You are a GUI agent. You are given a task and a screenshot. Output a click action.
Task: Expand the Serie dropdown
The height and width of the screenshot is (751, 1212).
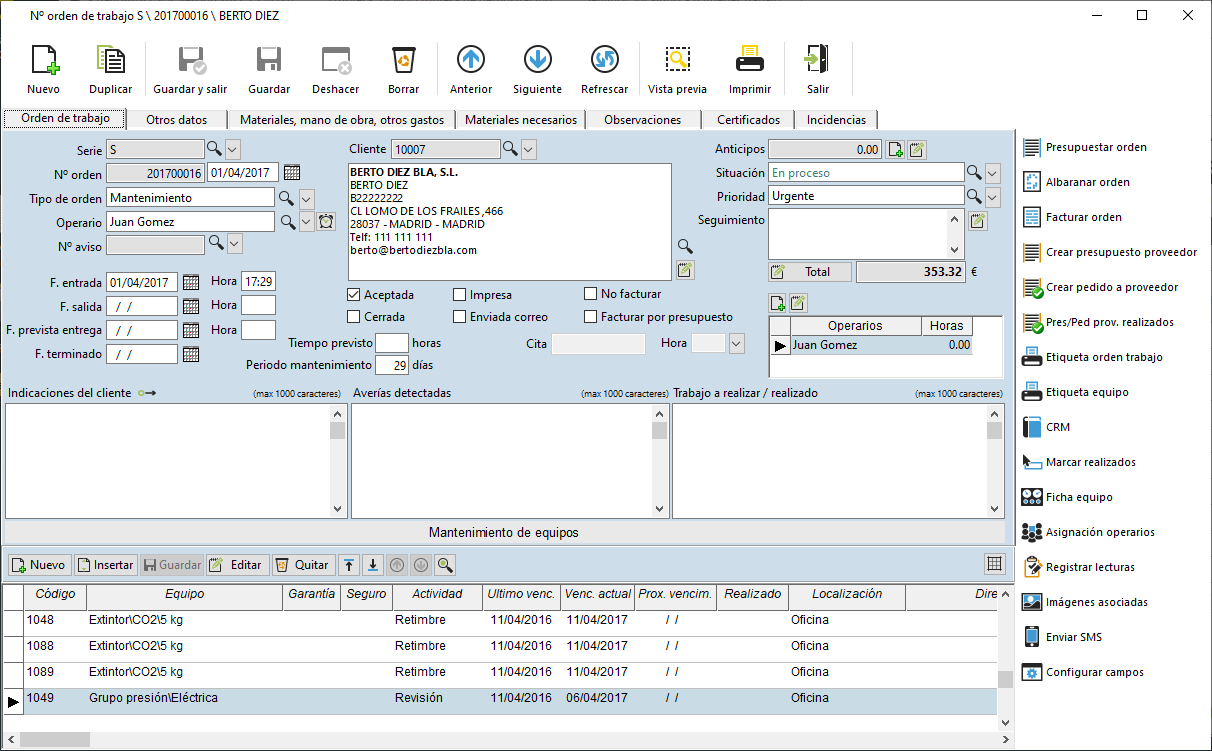tap(233, 150)
